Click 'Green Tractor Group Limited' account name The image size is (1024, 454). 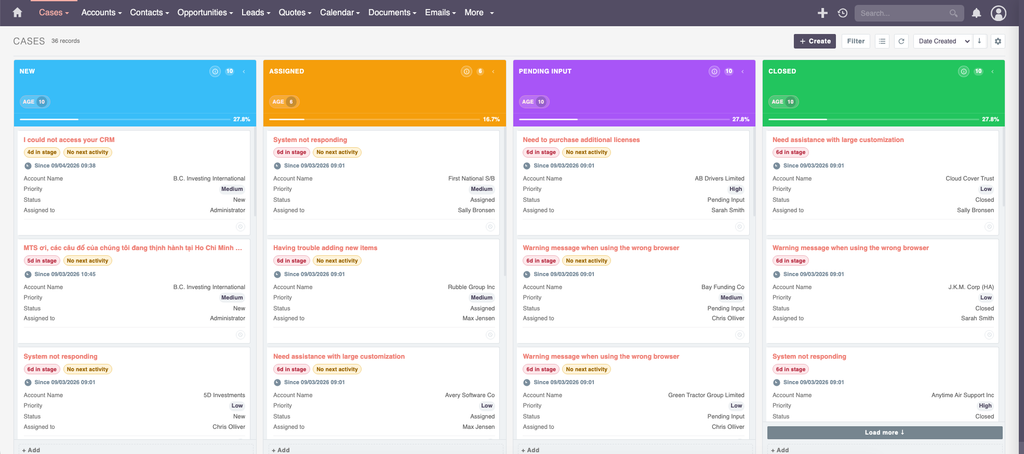(x=706, y=395)
